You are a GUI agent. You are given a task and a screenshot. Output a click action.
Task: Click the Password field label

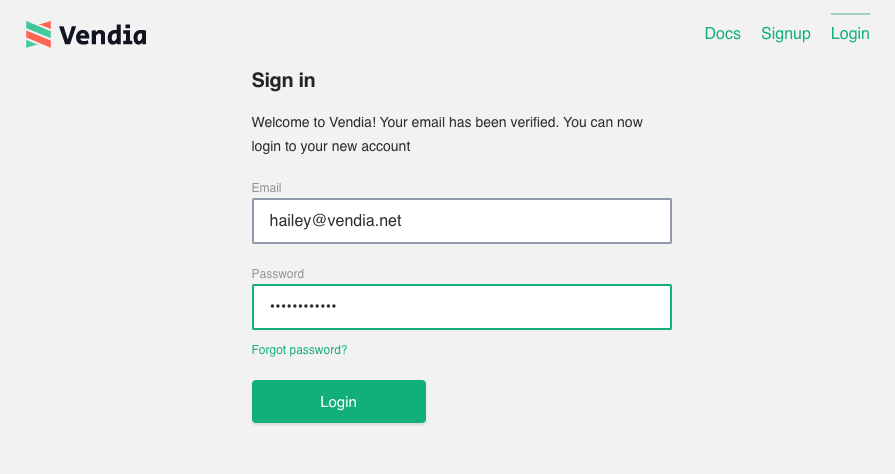(277, 274)
